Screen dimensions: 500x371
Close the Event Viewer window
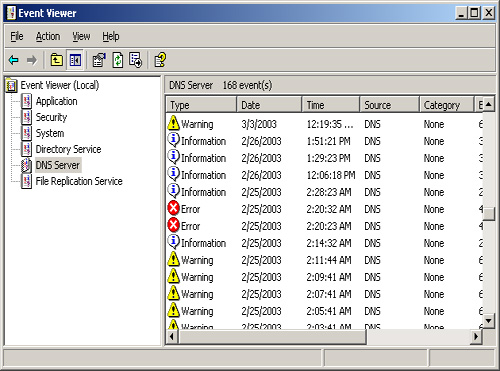pyautogui.click(x=489, y=13)
